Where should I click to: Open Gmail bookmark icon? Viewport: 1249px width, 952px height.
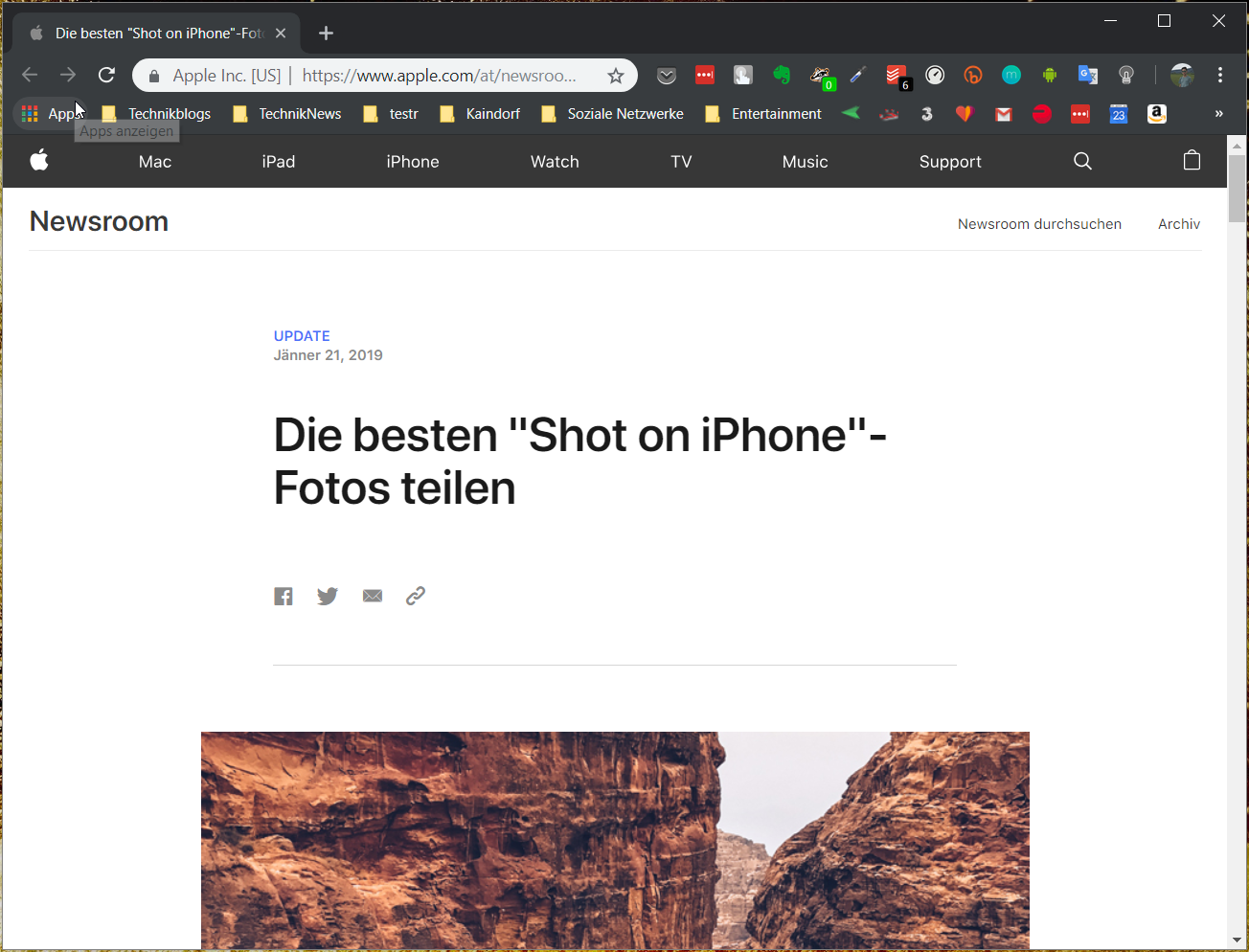pos(1003,114)
